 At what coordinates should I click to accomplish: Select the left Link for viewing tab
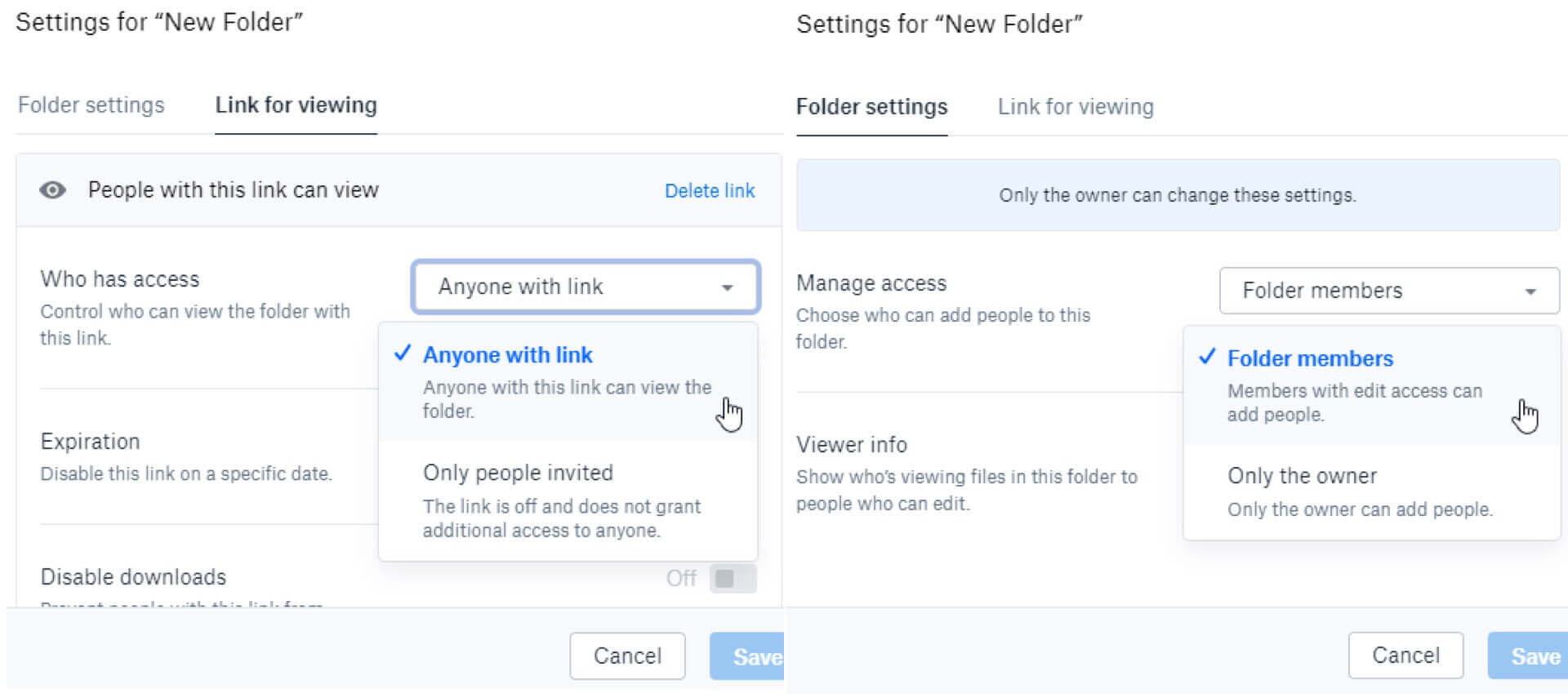pyautogui.click(x=296, y=105)
